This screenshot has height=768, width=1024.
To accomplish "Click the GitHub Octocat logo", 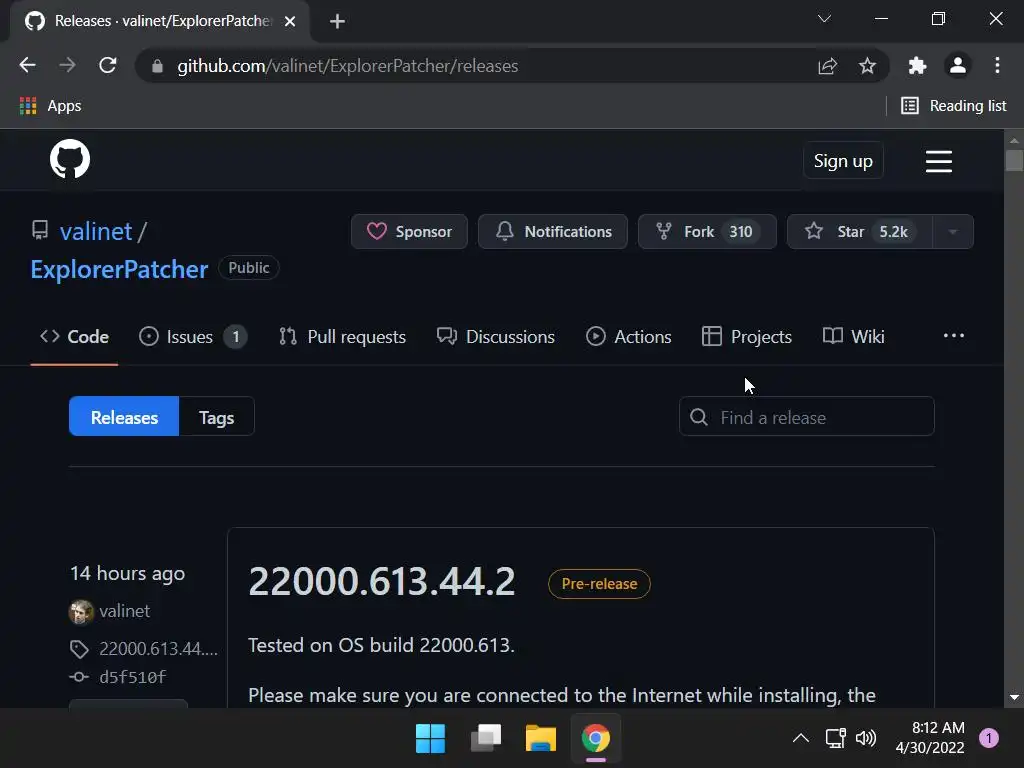I will point(70,159).
